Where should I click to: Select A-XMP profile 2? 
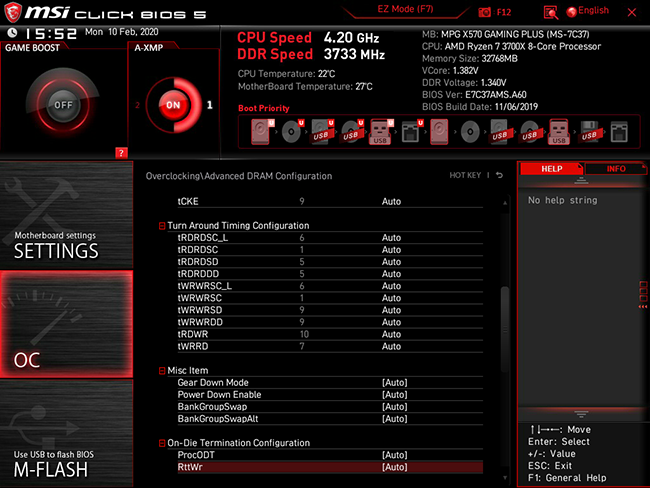138,105
